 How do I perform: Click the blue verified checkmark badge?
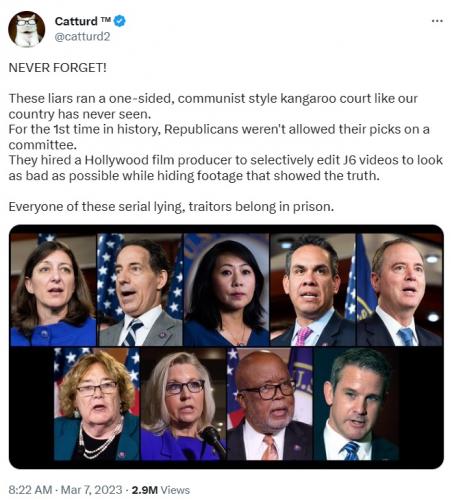click(120, 21)
